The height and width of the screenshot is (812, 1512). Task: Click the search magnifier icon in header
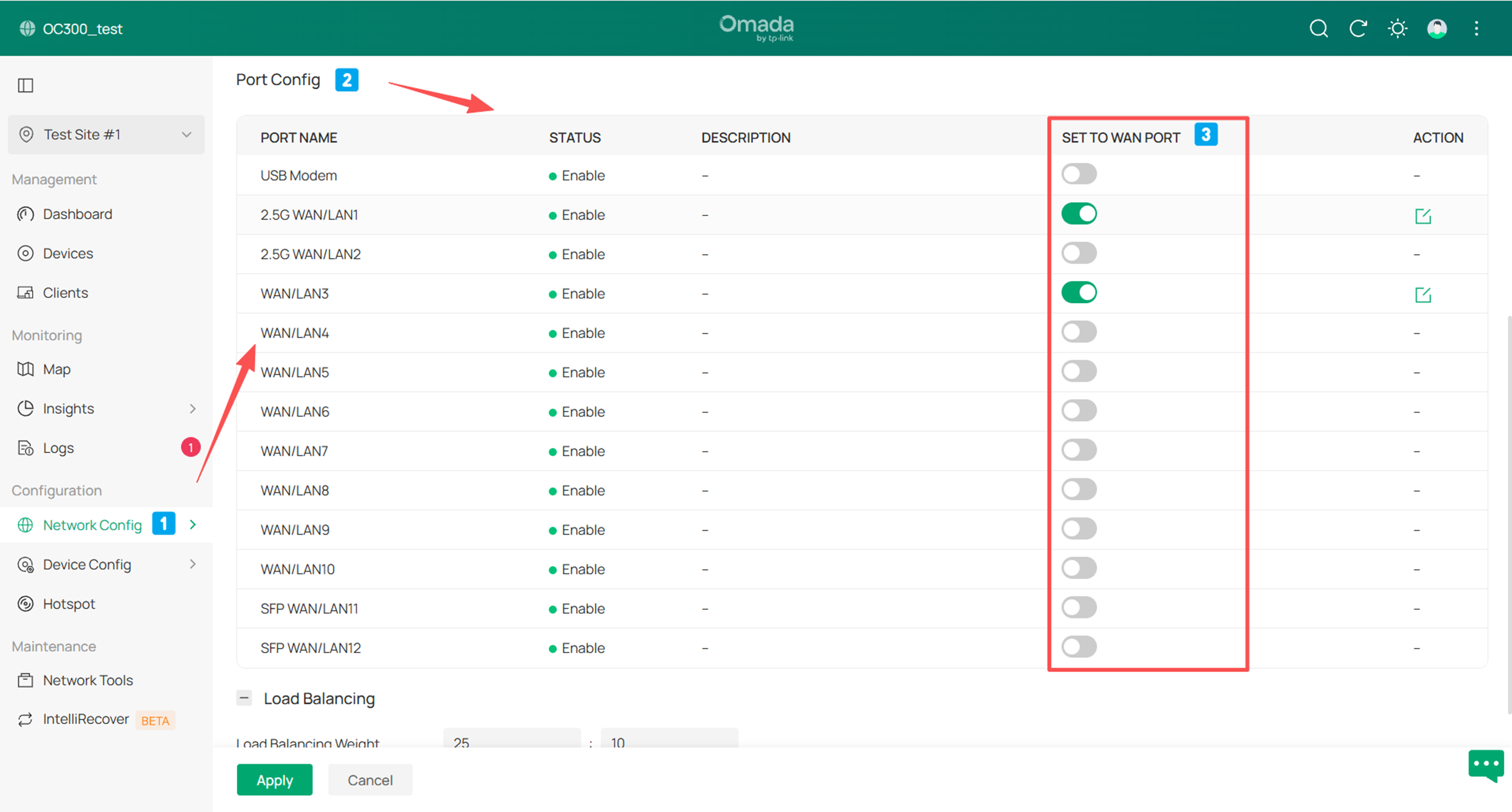point(1318,28)
